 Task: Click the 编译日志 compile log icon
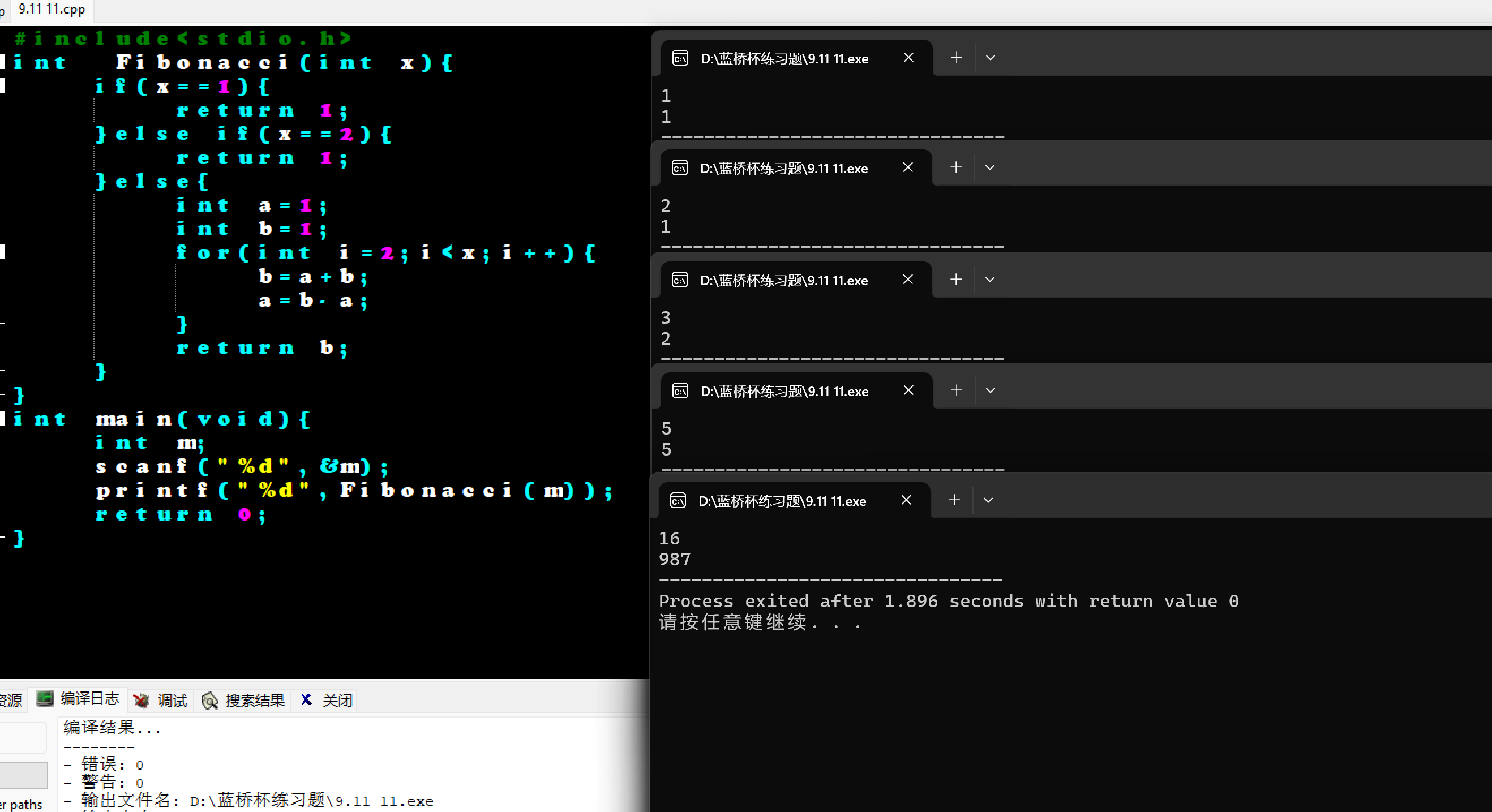[45, 700]
